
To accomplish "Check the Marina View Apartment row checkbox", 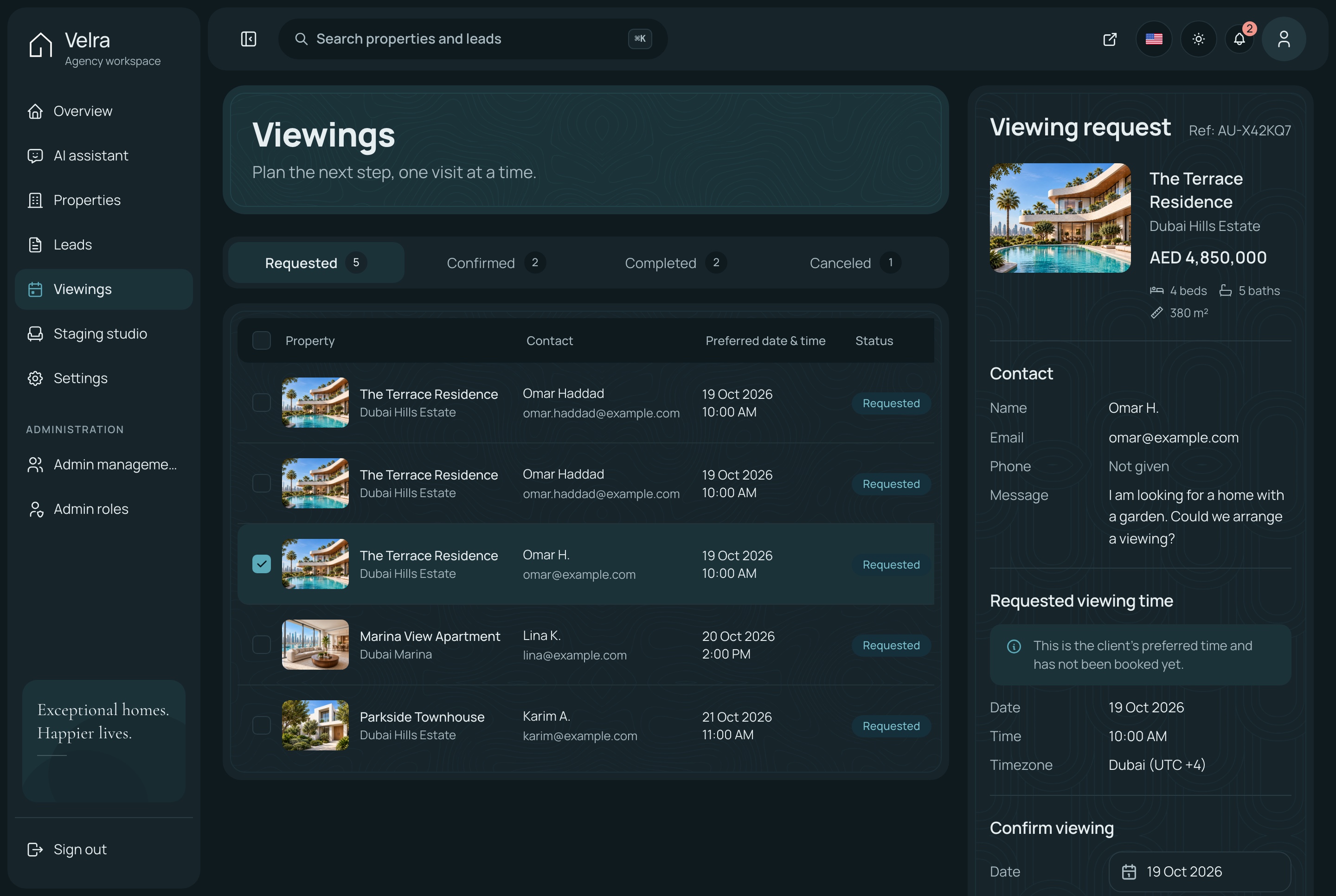I will (x=262, y=645).
